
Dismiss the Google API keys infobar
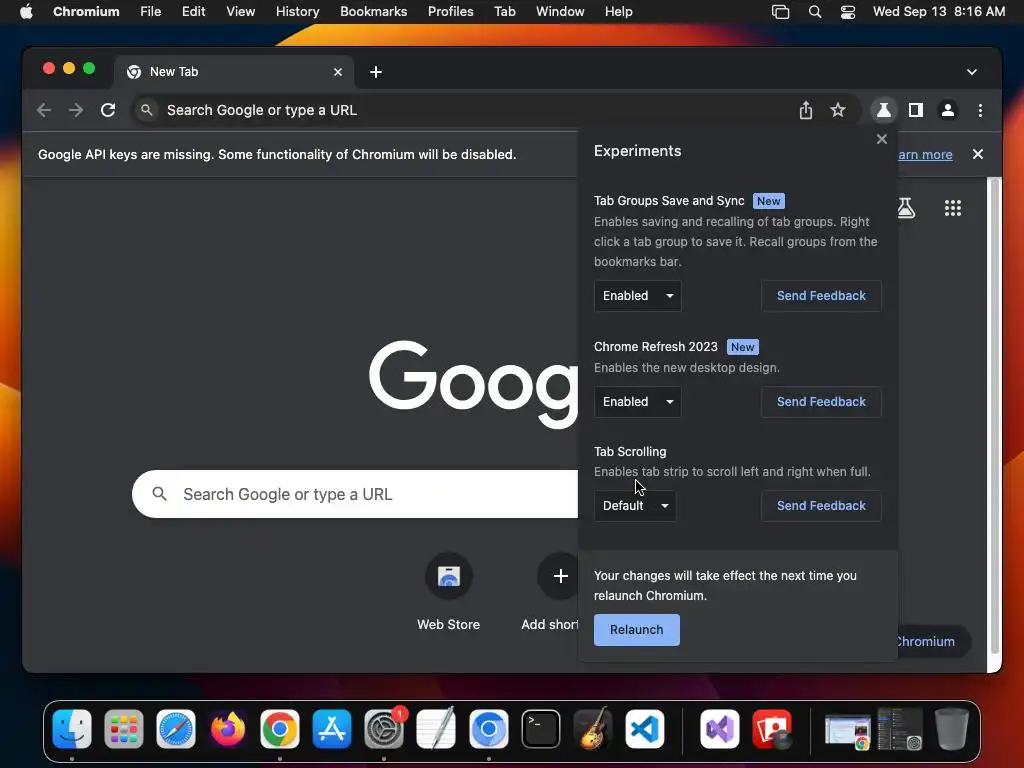pos(978,154)
